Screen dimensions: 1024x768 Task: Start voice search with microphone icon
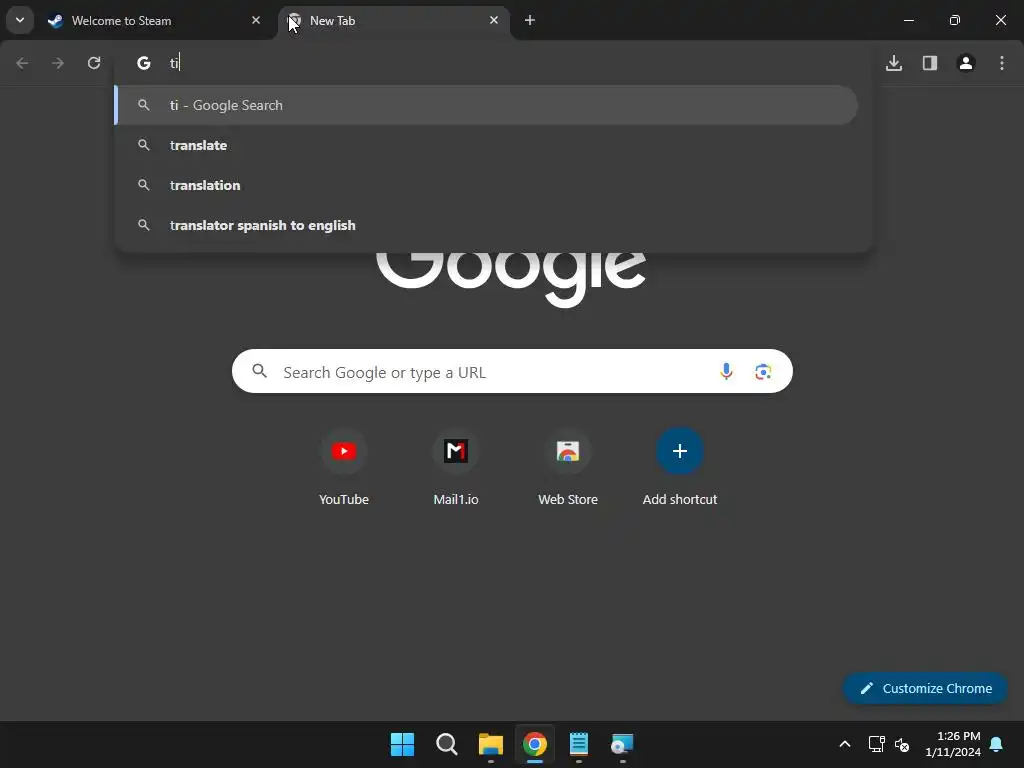[726, 372]
